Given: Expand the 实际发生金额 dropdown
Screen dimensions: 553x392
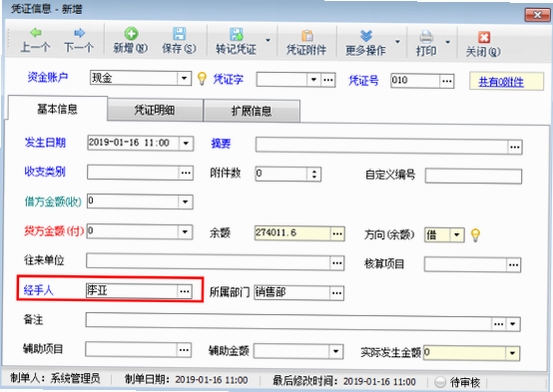Looking at the screenshot, I should coord(512,353).
